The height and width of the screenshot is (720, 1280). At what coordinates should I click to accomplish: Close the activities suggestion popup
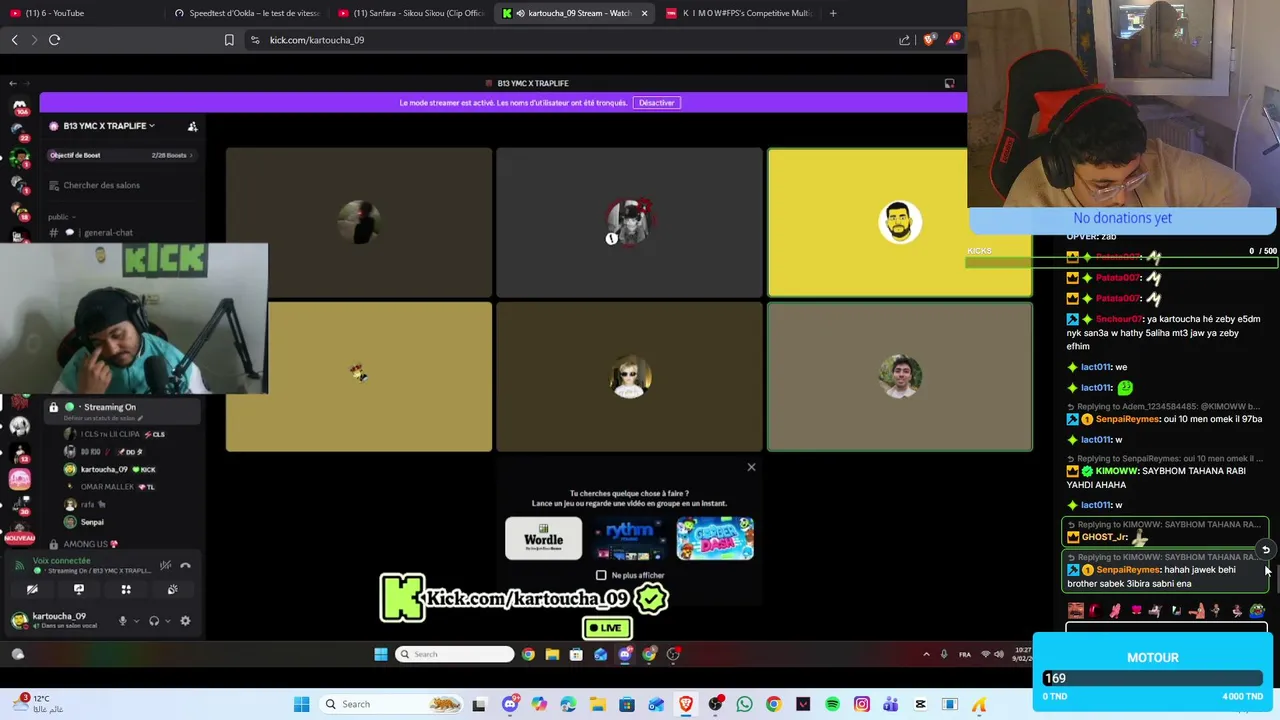751,467
